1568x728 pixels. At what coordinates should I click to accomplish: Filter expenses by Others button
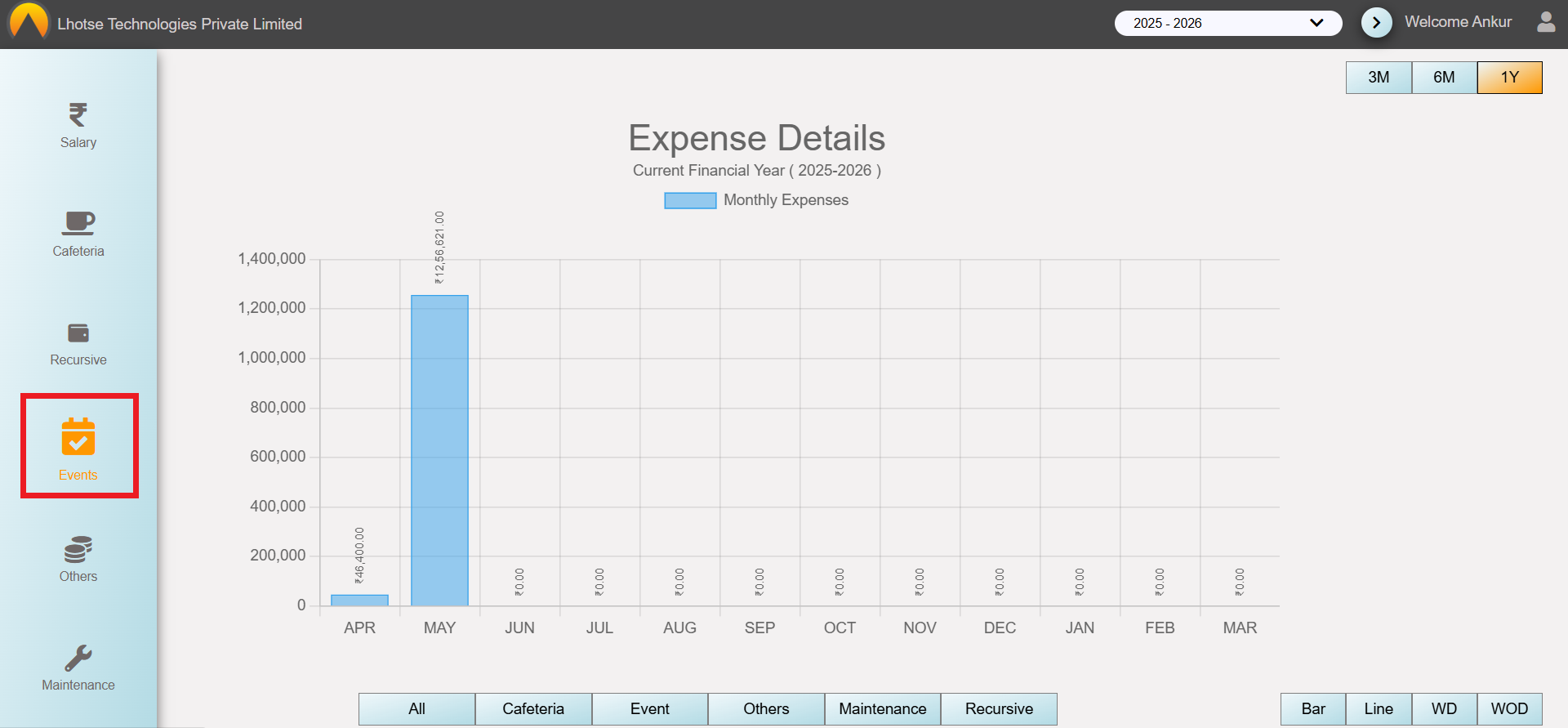766,709
